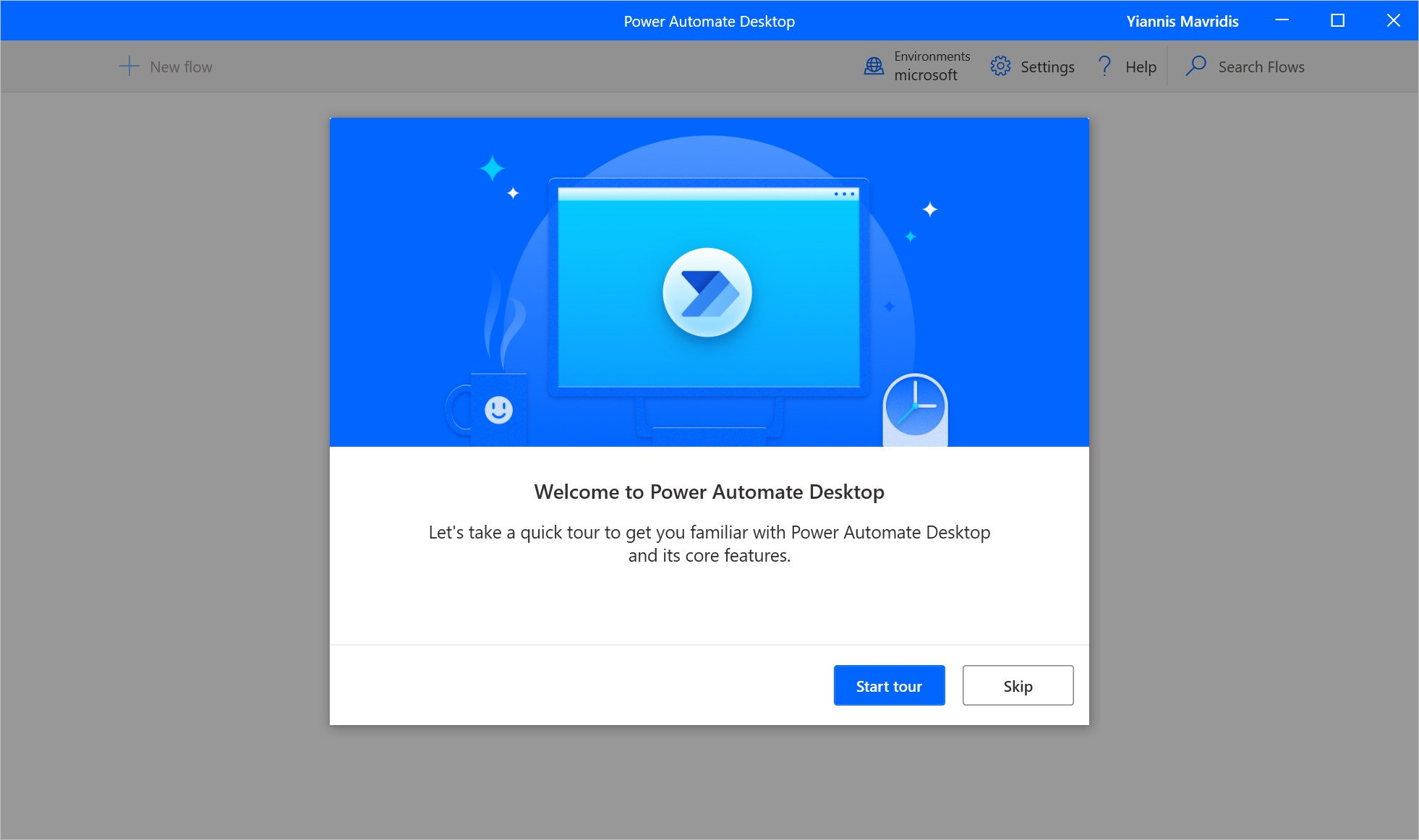Click the Help question mark icon

(x=1104, y=67)
